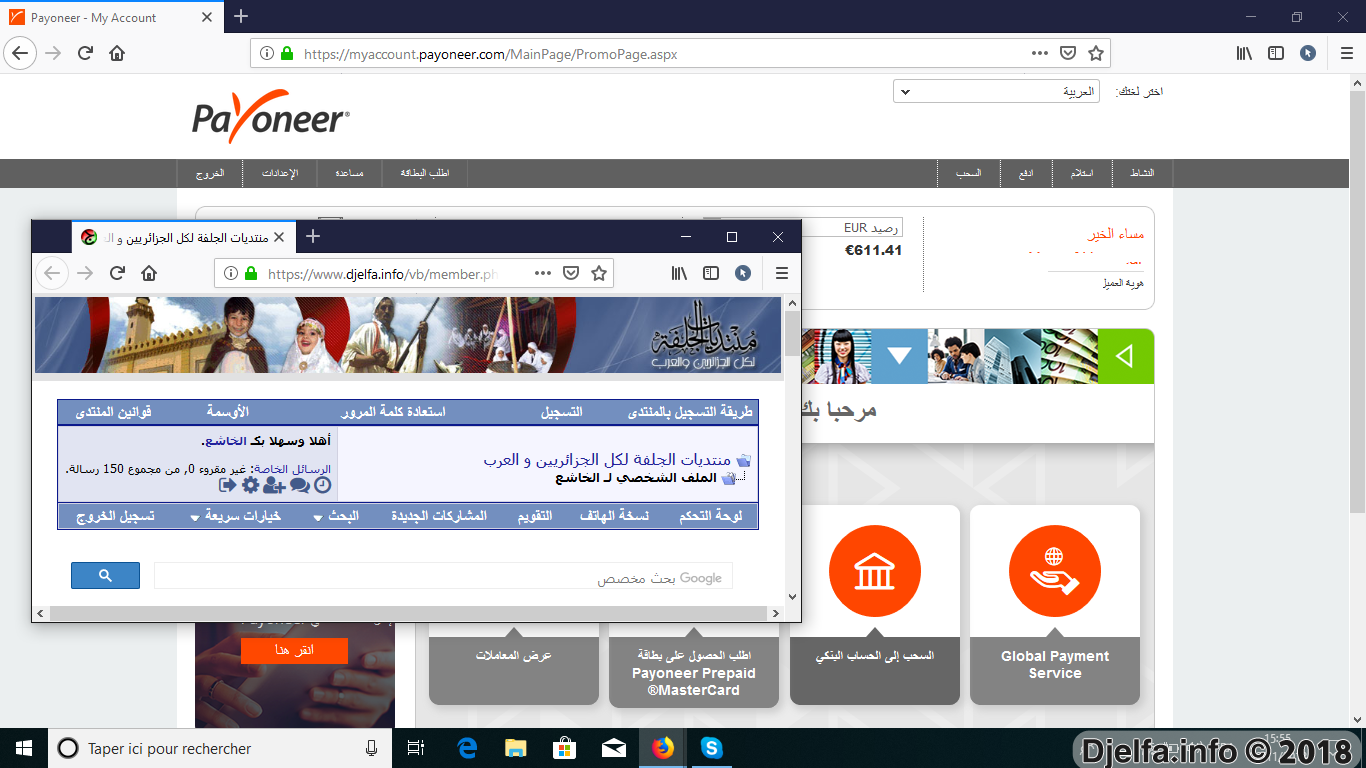Open استلام in the Payoneer menu bar
Screen dimensions: 1366x768
[x=1082, y=173]
